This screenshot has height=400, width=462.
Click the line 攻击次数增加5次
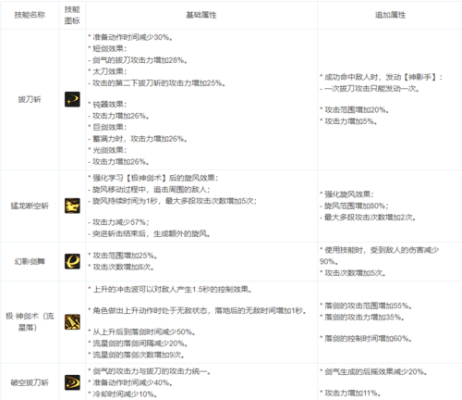(x=353, y=273)
